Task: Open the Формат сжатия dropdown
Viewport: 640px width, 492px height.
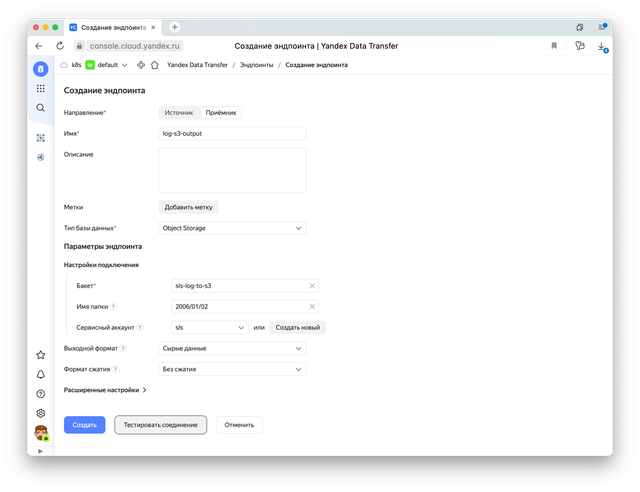Action: click(x=232, y=369)
